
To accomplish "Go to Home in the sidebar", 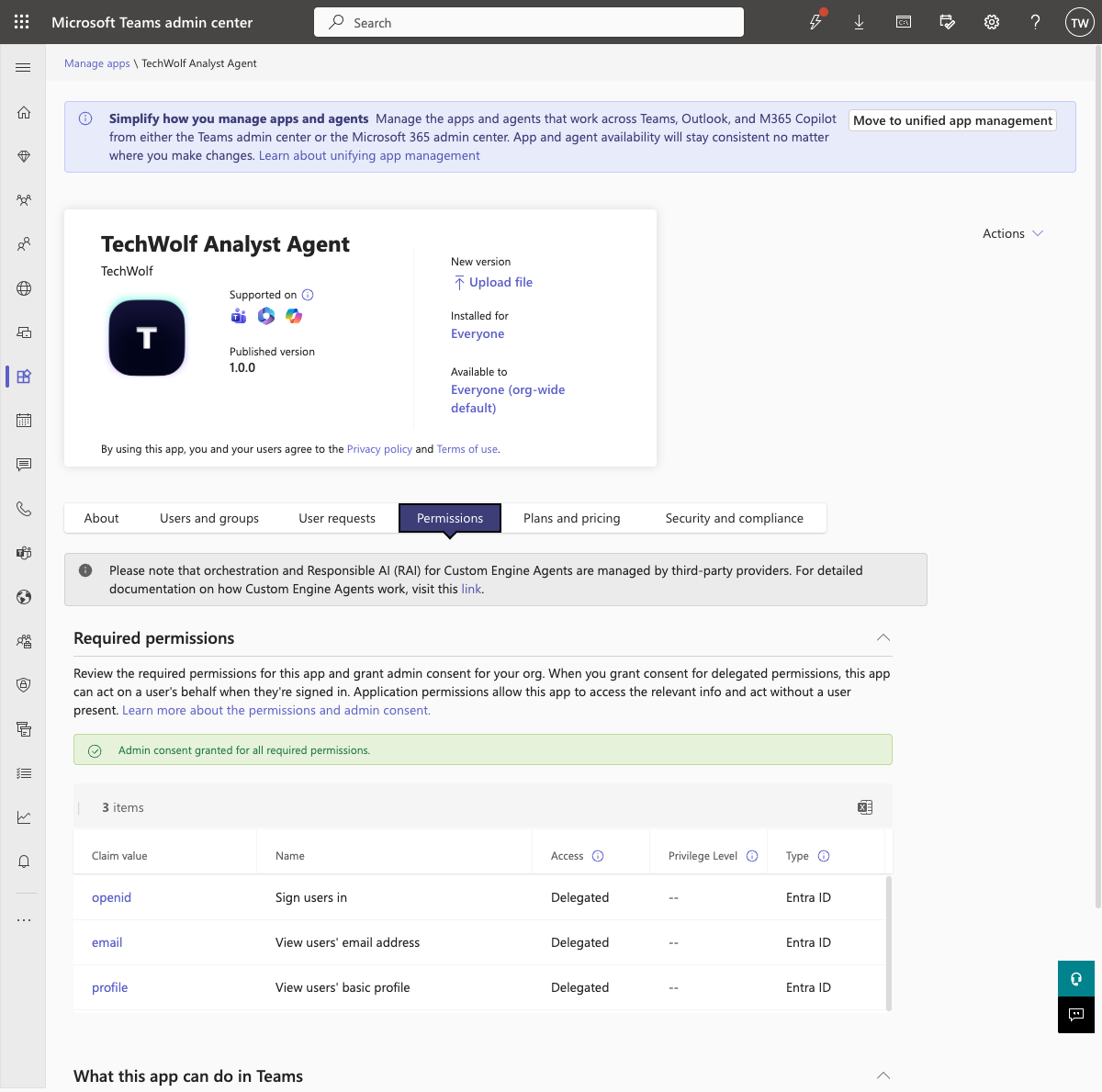I will click(x=24, y=112).
